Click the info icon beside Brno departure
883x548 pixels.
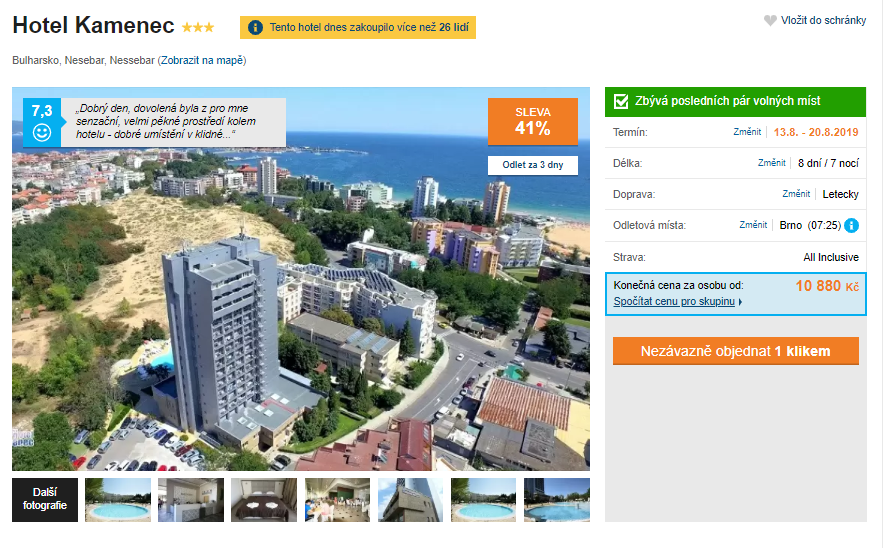click(x=851, y=225)
